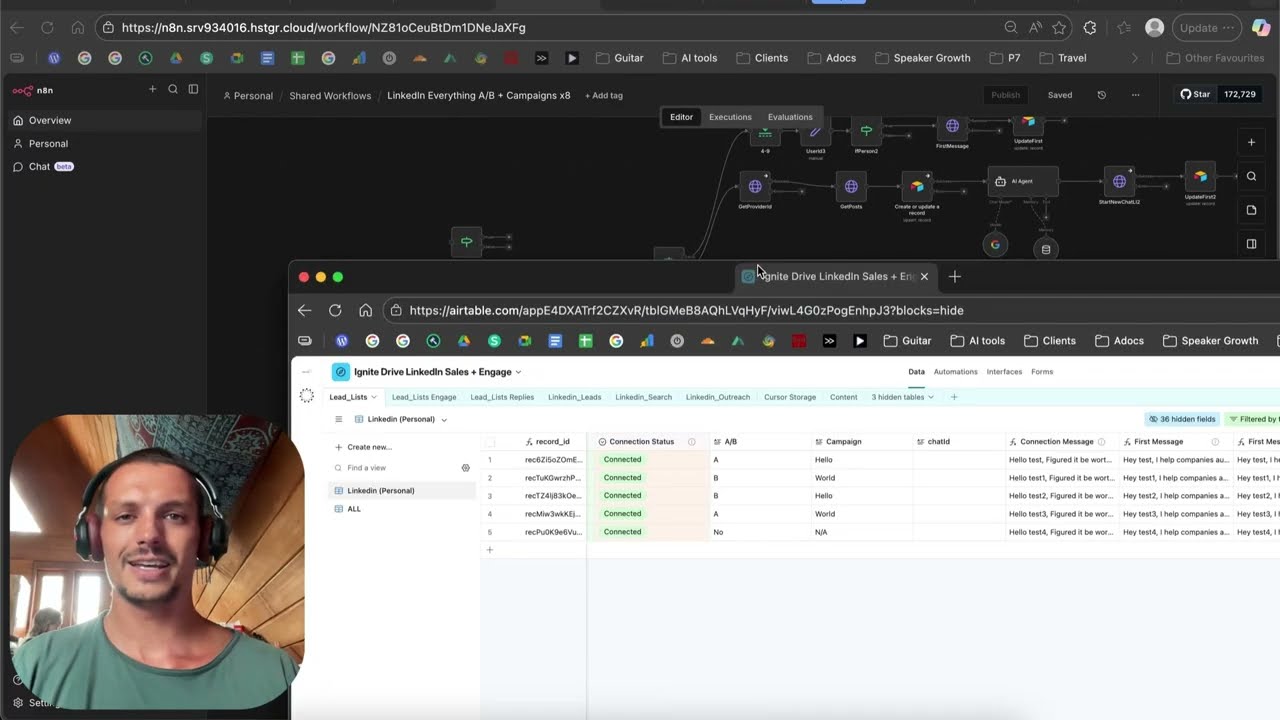Click the Google model sub-node under AI Agent
Screen dimensions: 1280x720
click(x=995, y=244)
